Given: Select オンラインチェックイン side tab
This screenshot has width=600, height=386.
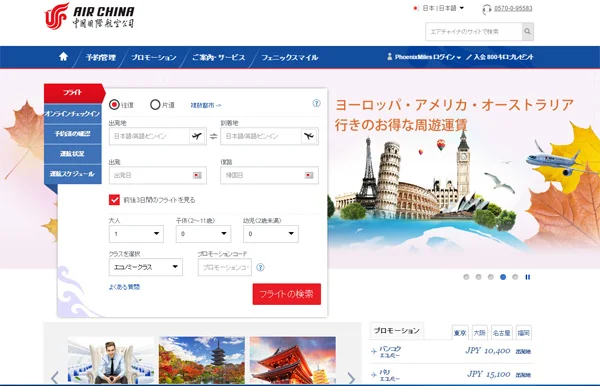Looking at the screenshot, I should coord(73,114).
